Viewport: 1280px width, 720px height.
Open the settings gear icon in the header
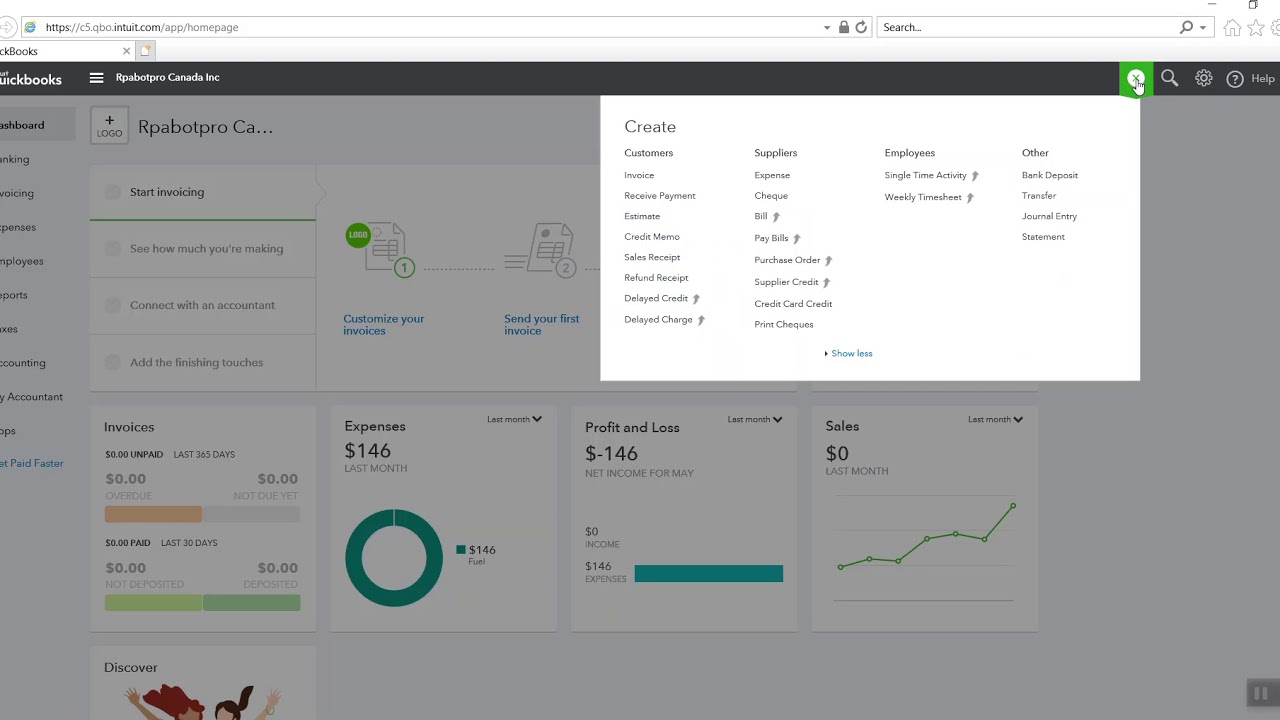coord(1204,78)
